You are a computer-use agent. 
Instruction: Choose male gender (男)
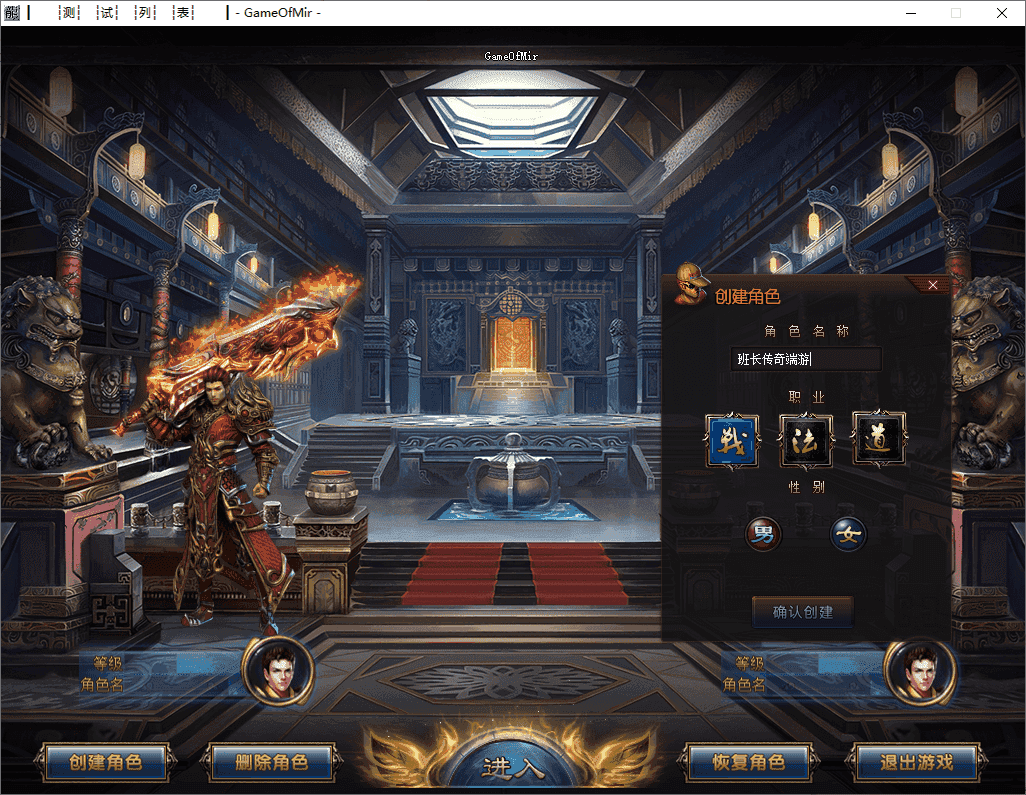point(764,535)
